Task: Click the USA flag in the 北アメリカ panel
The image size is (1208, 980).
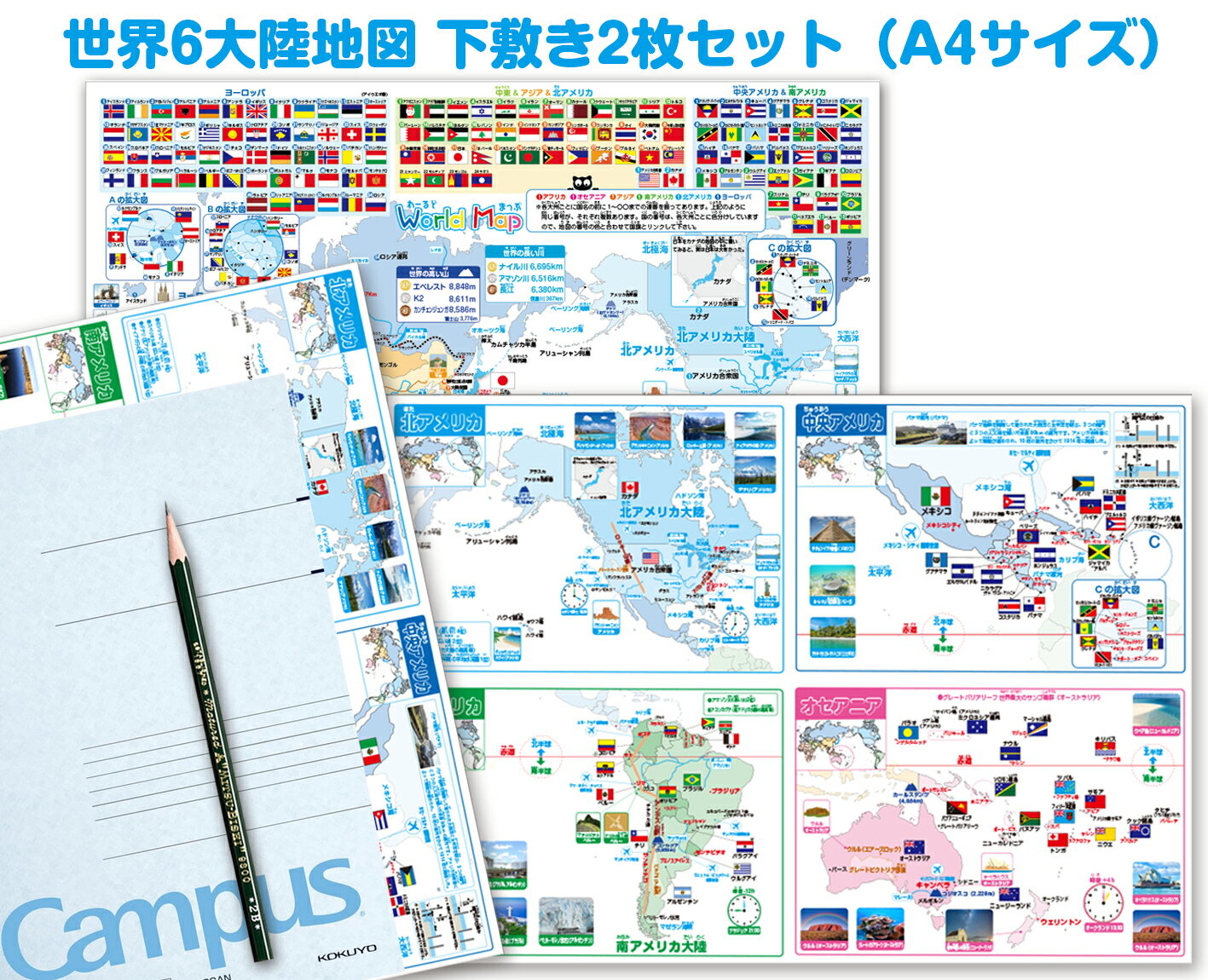Action: 652,556
